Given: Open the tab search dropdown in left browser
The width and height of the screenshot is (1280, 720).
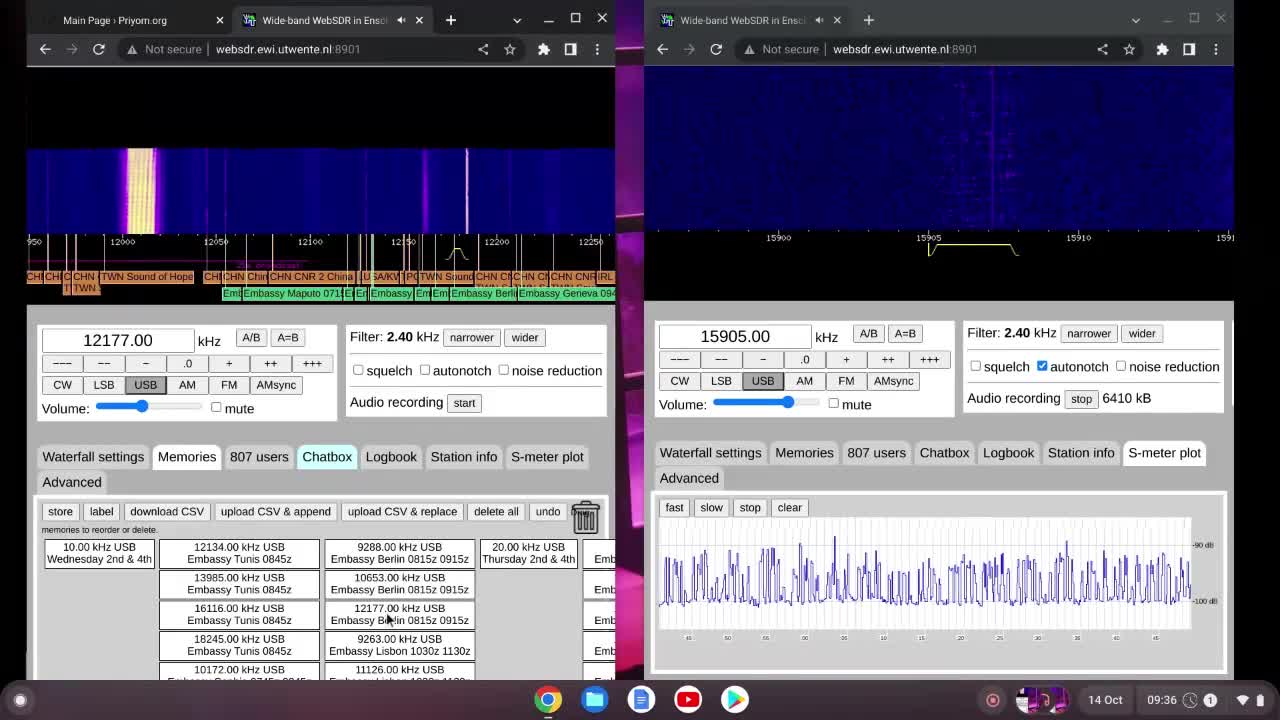Looking at the screenshot, I should pos(516,20).
